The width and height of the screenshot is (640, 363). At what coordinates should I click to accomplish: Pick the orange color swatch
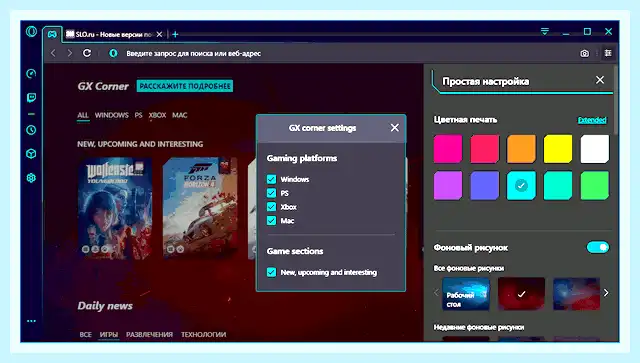tap(521, 149)
